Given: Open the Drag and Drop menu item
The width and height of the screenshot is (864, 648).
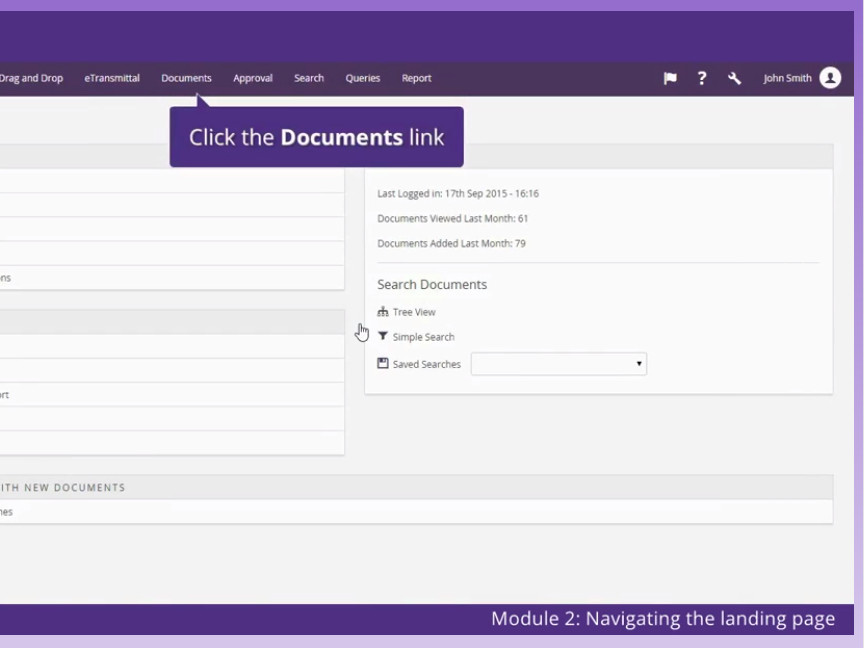Looking at the screenshot, I should (x=31, y=78).
